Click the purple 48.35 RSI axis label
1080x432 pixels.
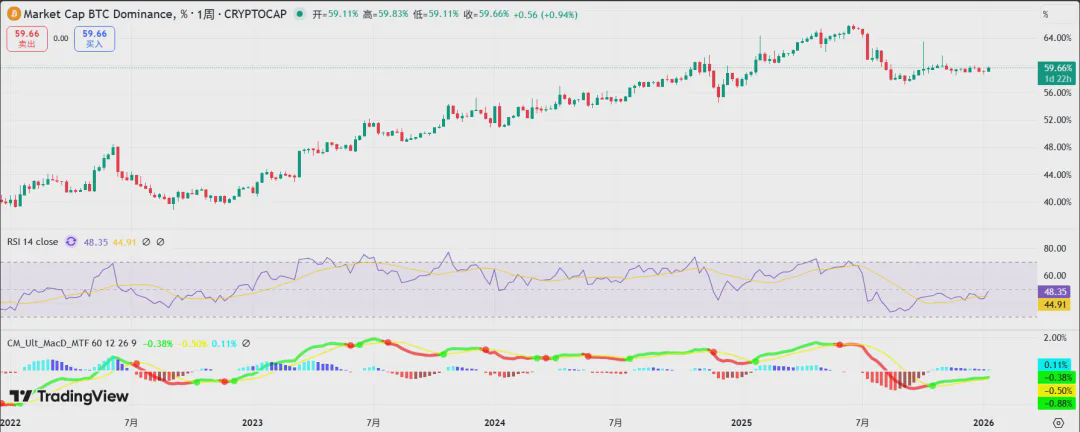point(1056,291)
